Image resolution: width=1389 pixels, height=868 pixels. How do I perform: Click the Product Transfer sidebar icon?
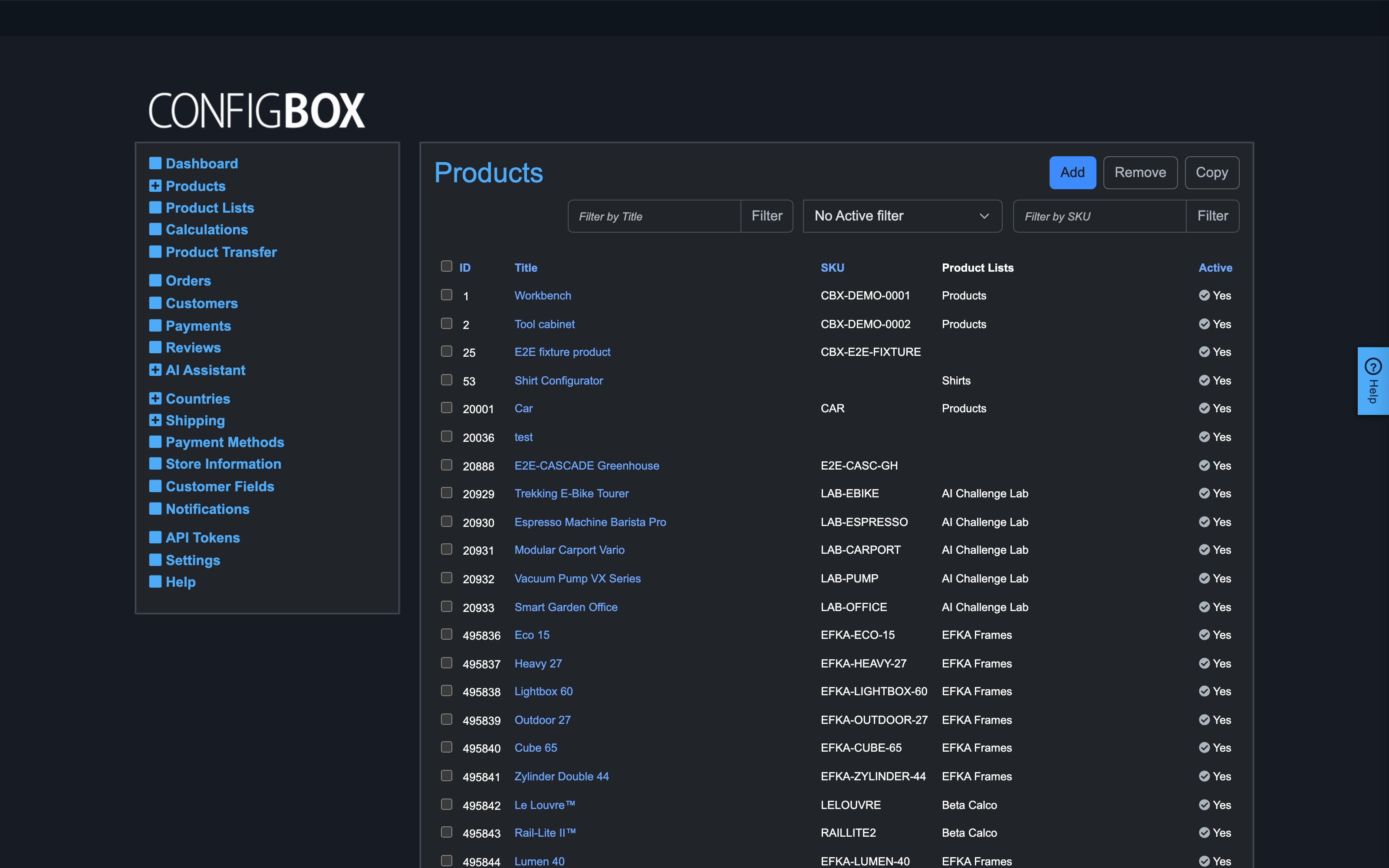[x=155, y=252]
